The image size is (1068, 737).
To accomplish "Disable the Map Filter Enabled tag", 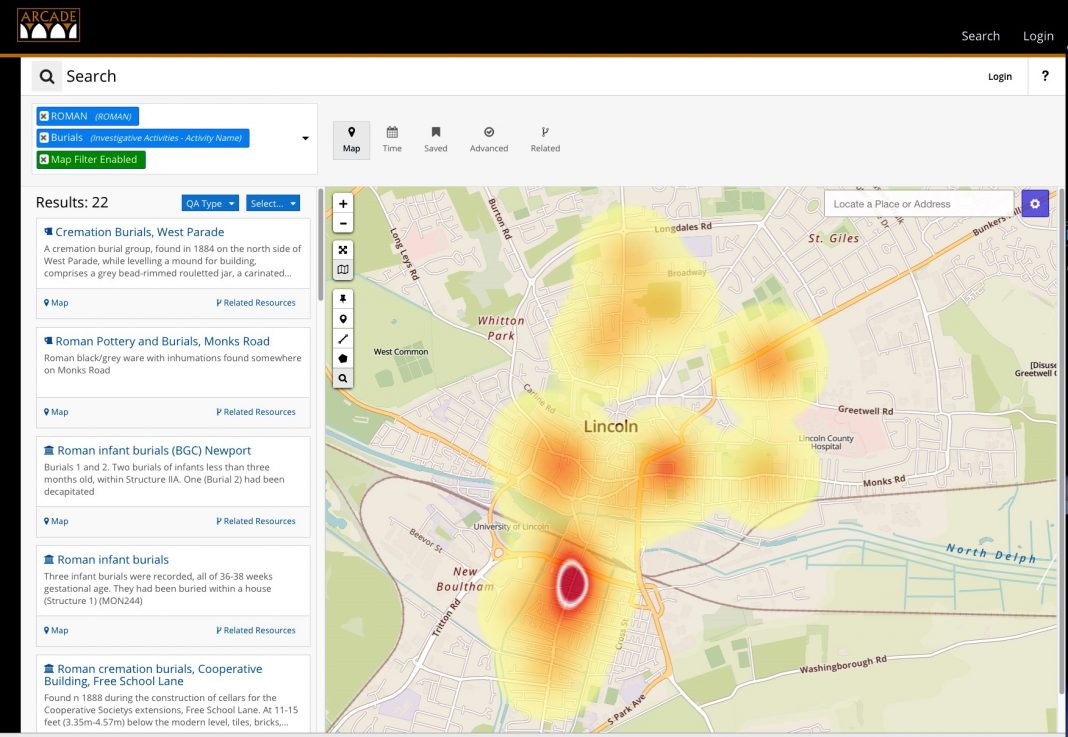I will (x=44, y=160).
